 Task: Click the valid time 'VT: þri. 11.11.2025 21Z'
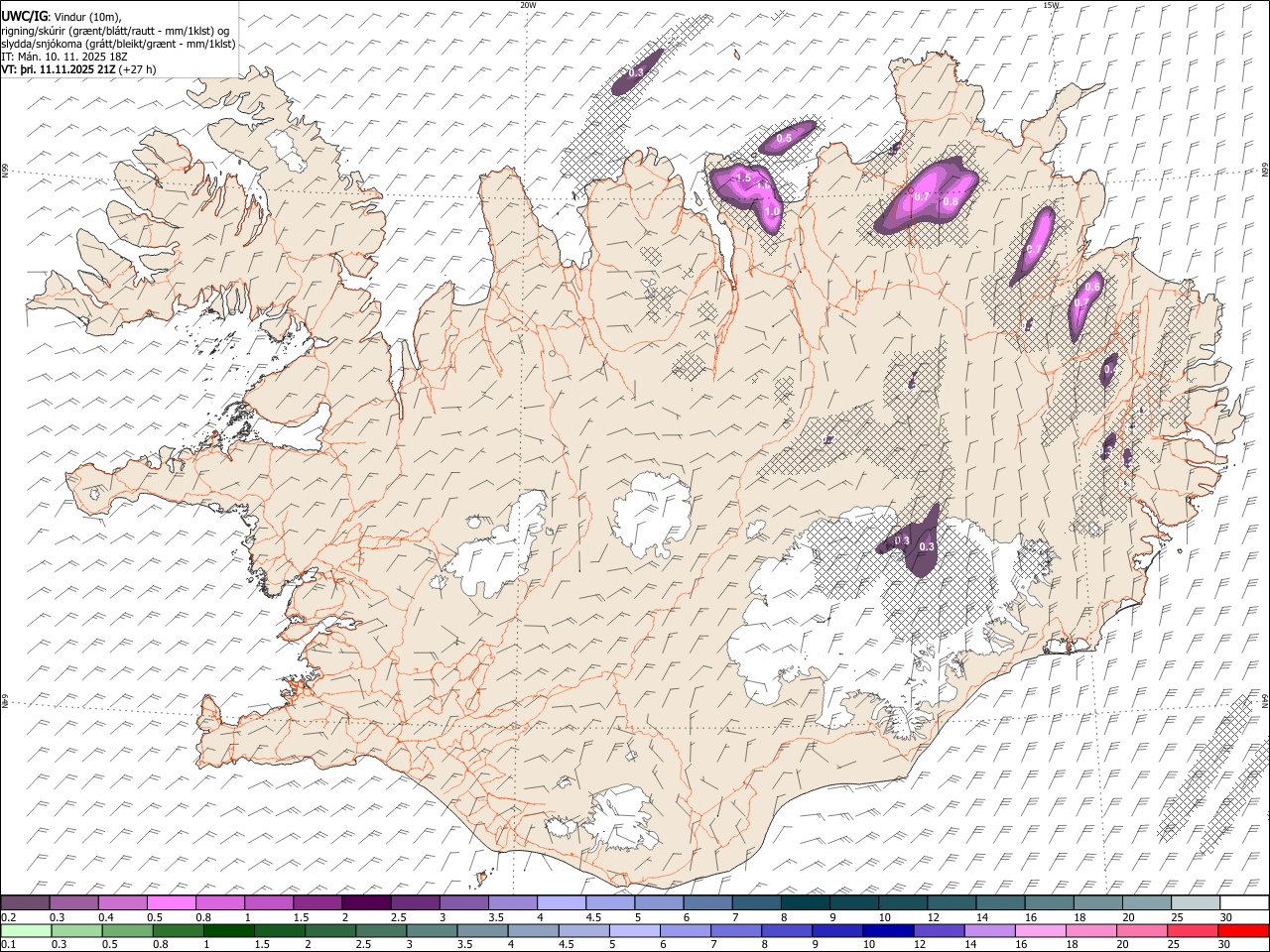coord(59,69)
